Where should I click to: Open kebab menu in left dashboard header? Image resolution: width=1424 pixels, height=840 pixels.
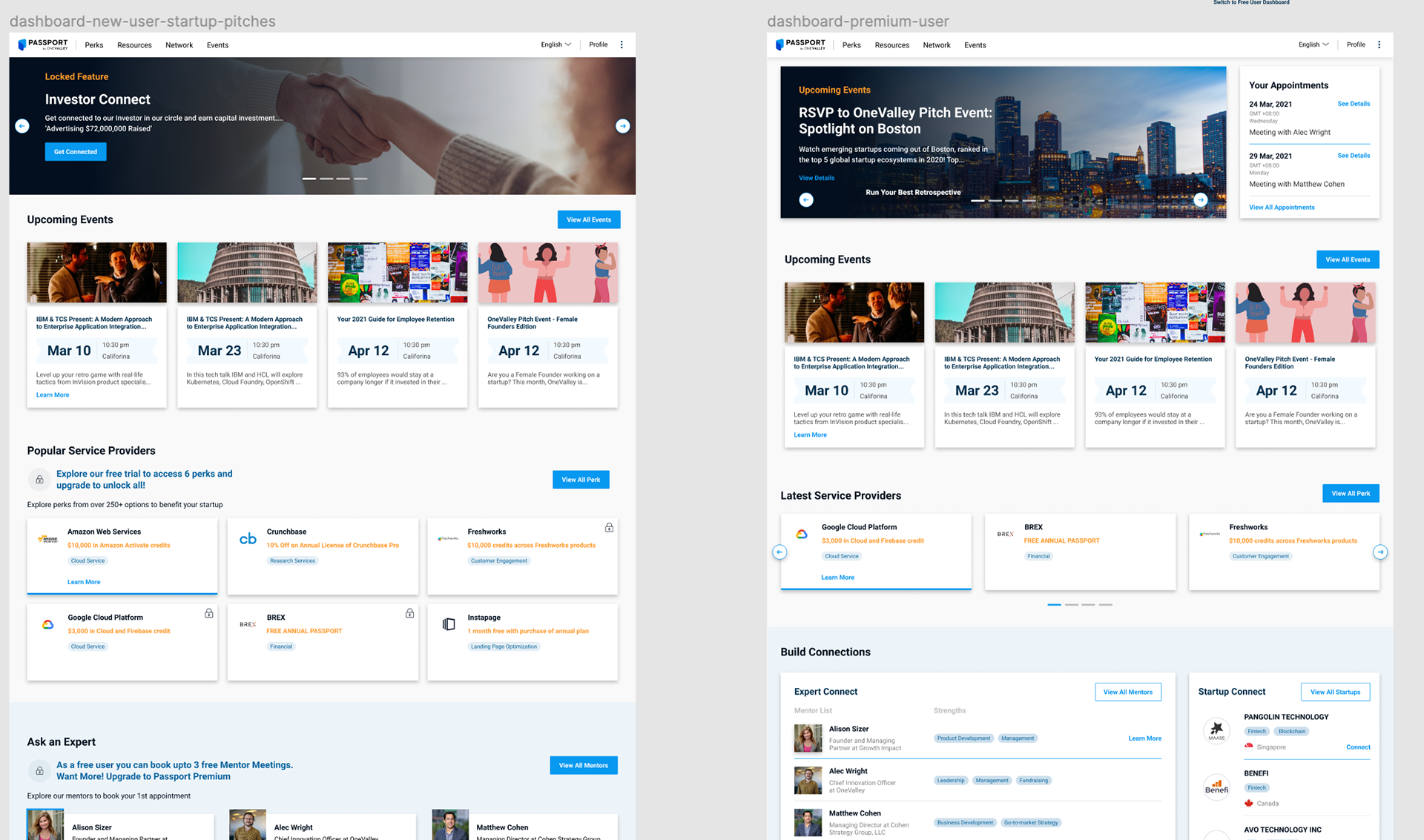(x=622, y=44)
